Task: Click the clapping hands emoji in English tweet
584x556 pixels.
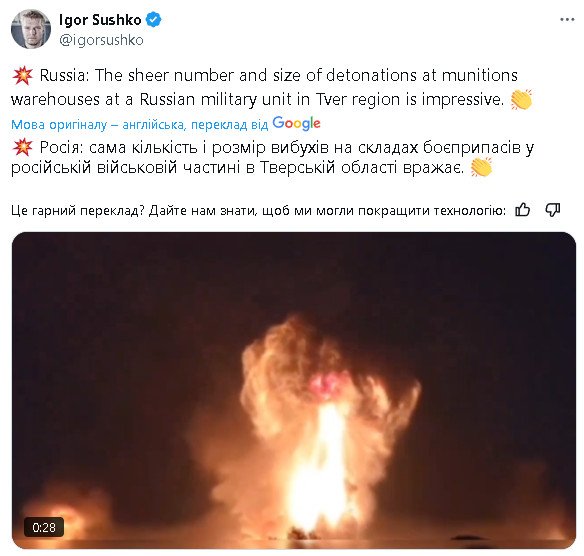Action: click(x=522, y=99)
